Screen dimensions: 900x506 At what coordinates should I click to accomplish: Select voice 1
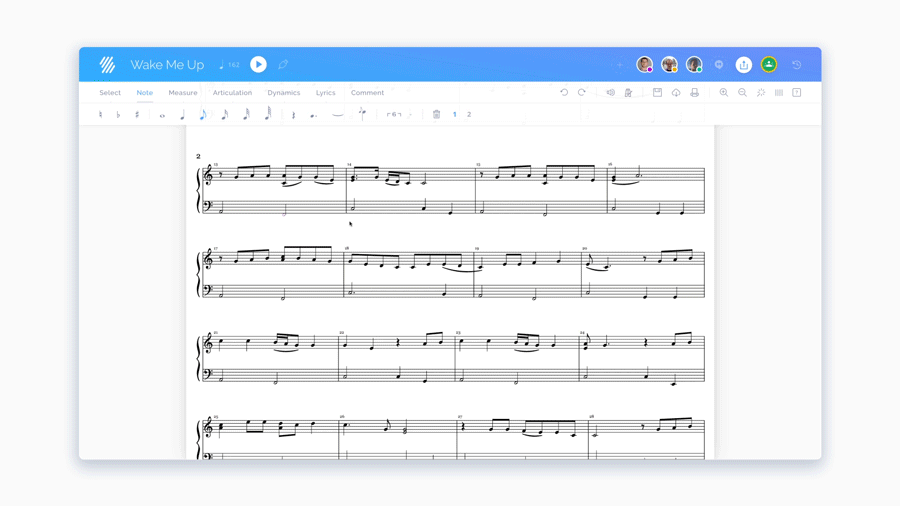[x=455, y=115]
